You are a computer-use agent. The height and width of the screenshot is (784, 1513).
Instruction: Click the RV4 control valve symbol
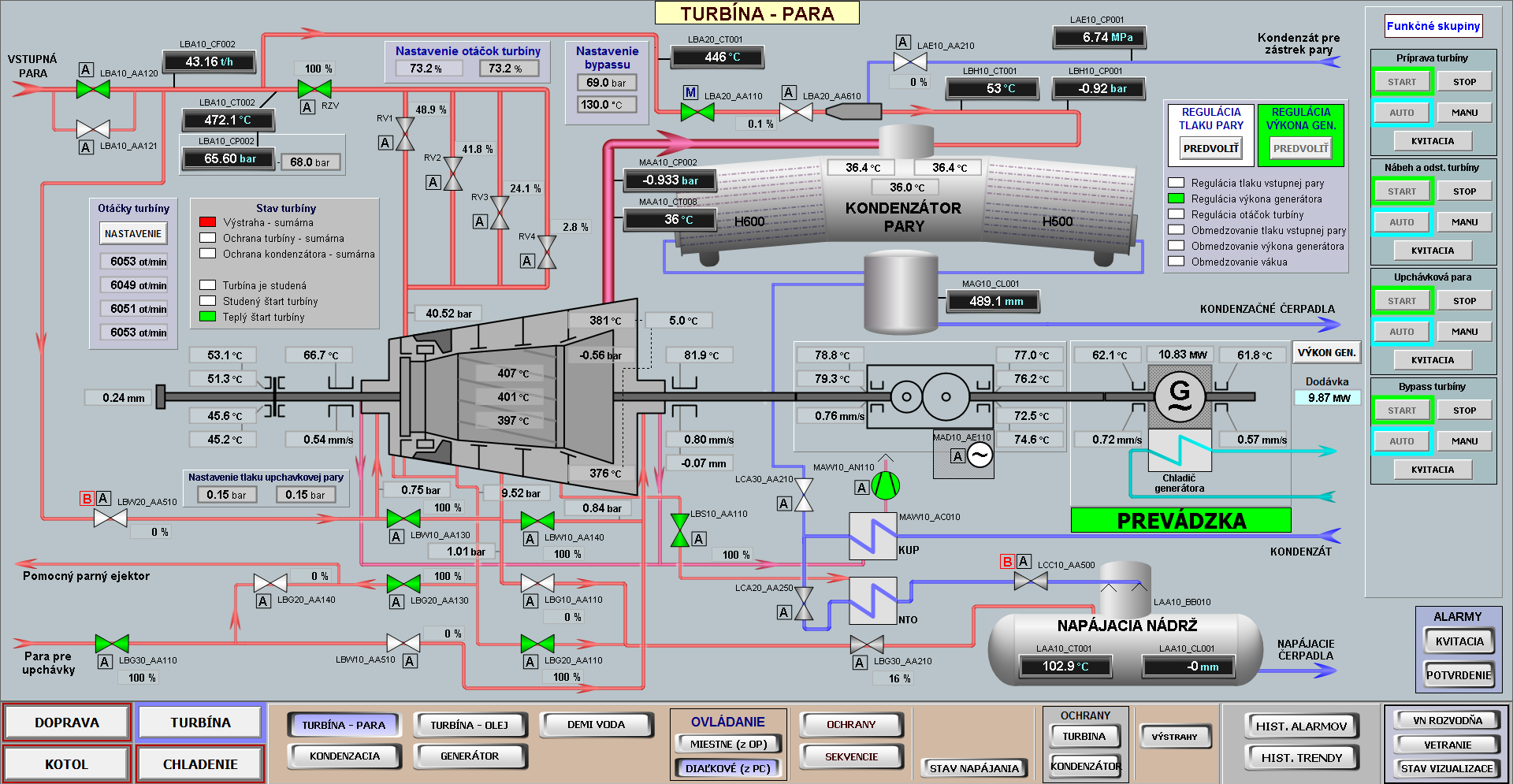pyautogui.click(x=547, y=252)
